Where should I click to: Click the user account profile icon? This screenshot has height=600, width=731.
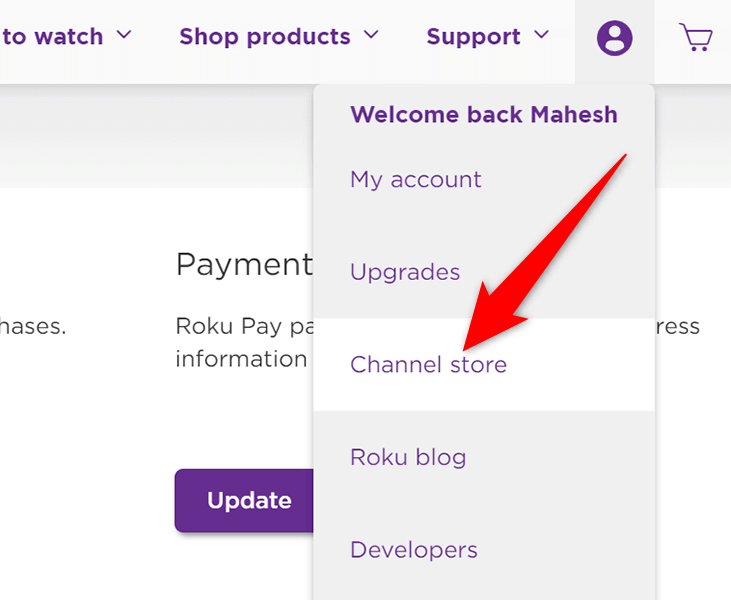[614, 38]
